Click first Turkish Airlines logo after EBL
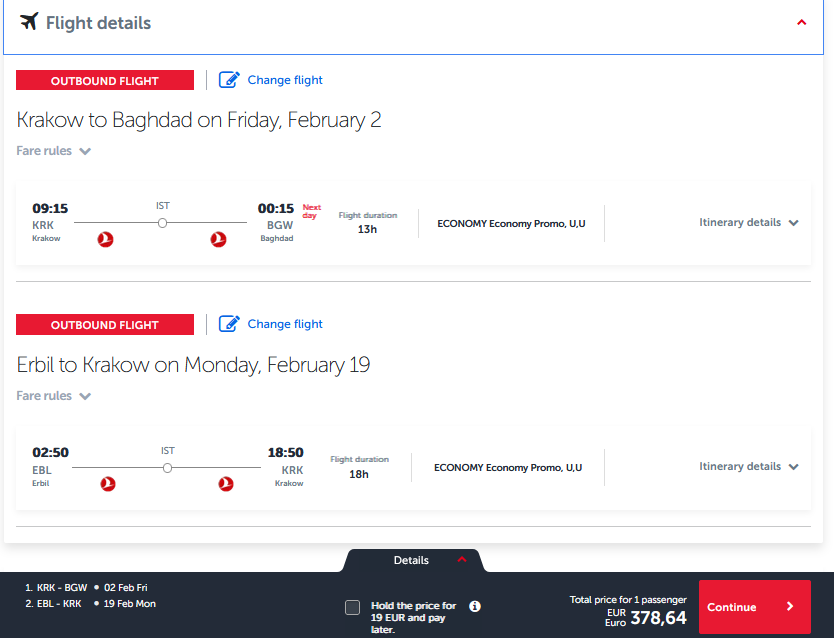The width and height of the screenshot is (838, 641). pos(108,484)
